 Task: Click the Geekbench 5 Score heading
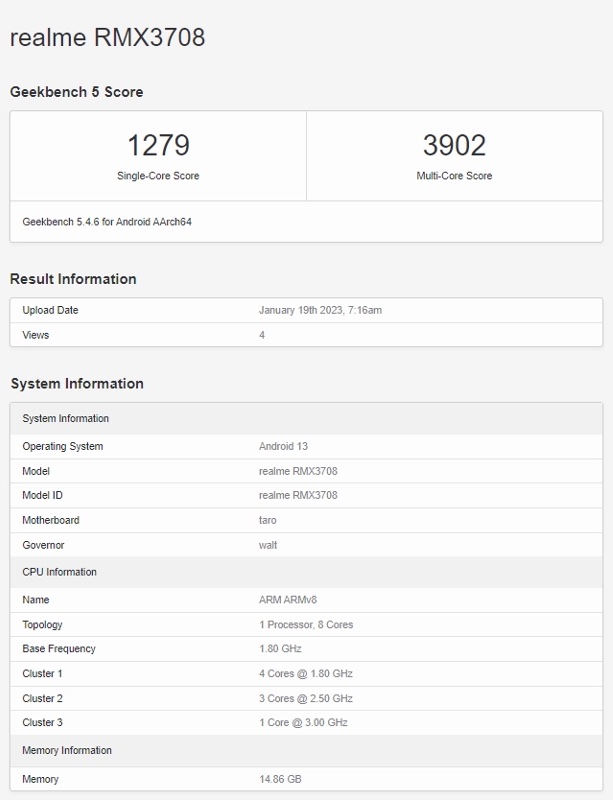point(76,92)
